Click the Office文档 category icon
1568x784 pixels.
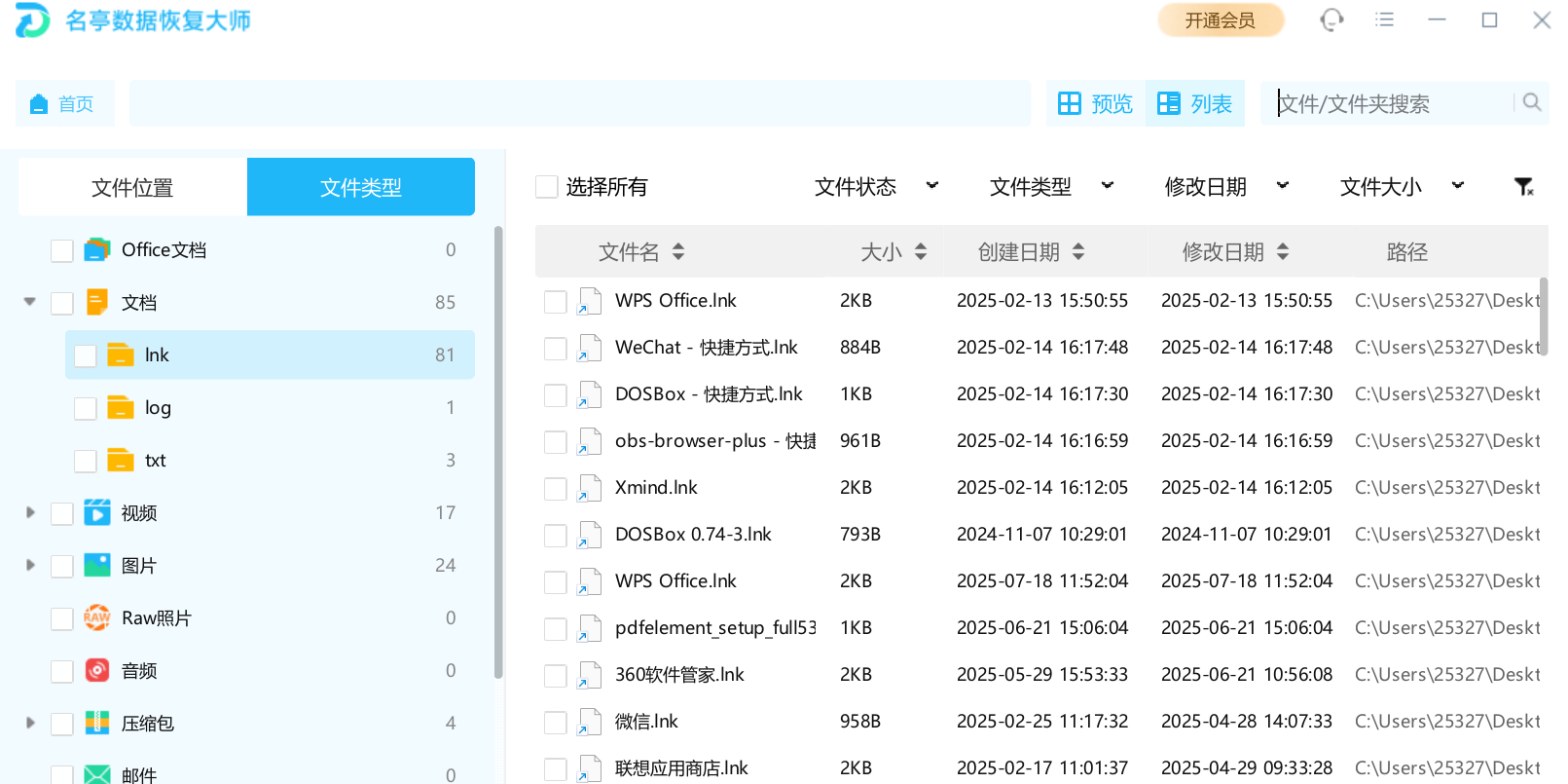(96, 250)
